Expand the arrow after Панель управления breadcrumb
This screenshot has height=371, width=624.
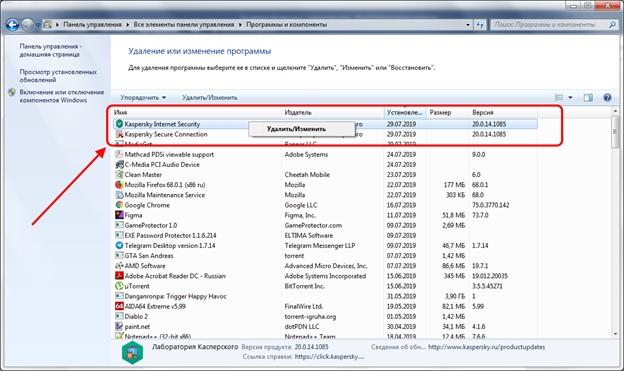(128, 25)
